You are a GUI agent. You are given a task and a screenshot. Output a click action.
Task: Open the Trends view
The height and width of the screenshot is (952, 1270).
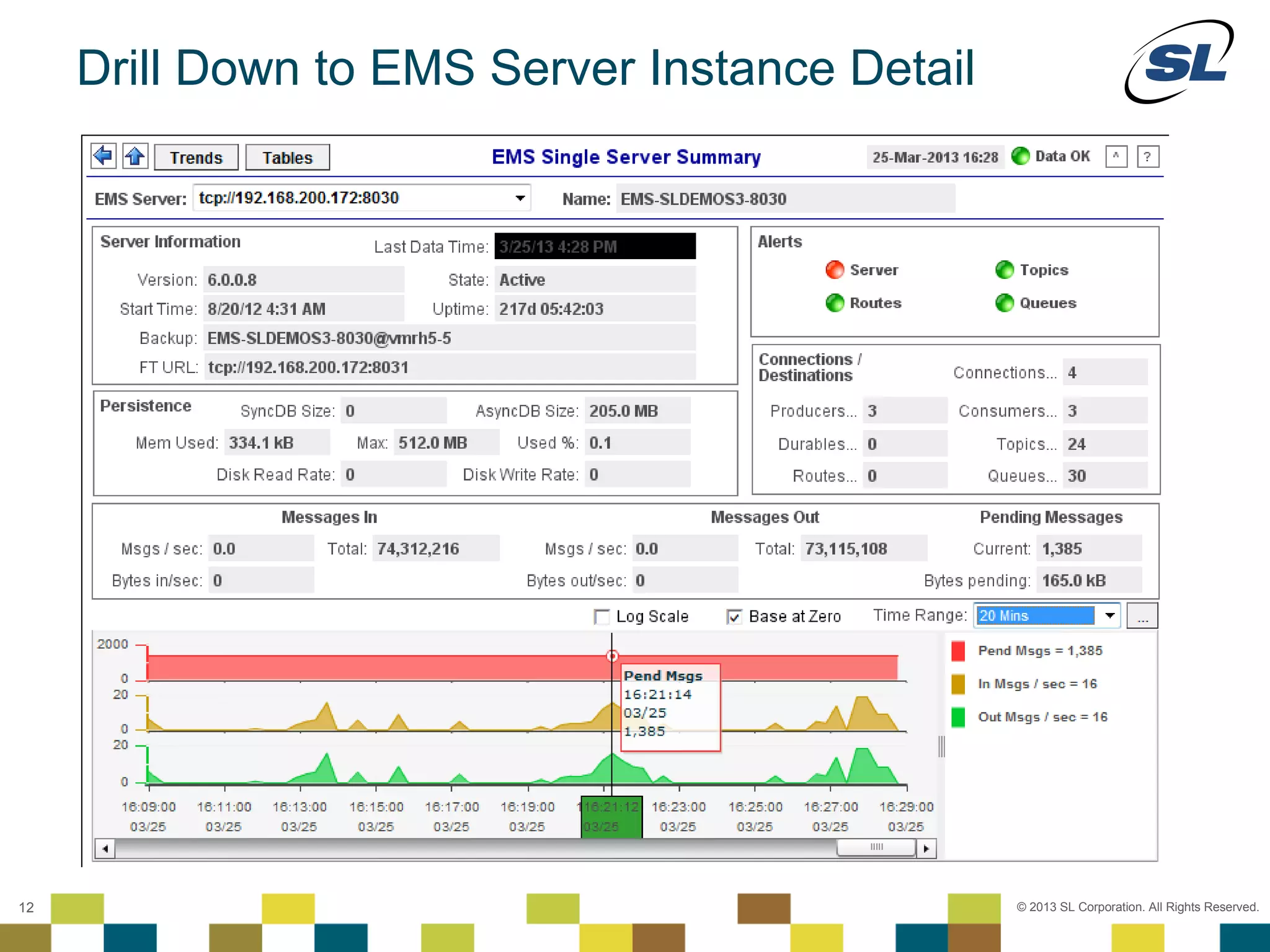(196, 157)
